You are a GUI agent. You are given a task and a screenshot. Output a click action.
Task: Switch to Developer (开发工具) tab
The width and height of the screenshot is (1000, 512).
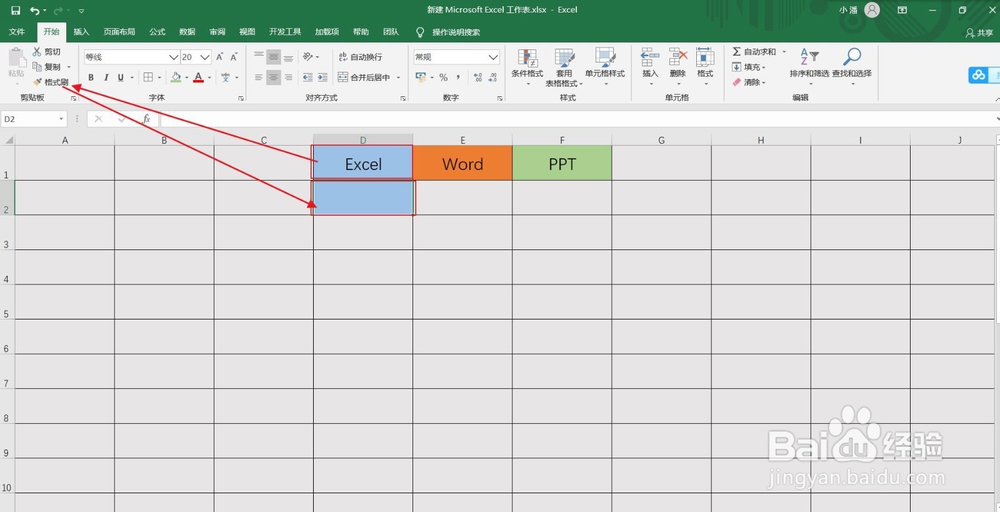pos(284,32)
